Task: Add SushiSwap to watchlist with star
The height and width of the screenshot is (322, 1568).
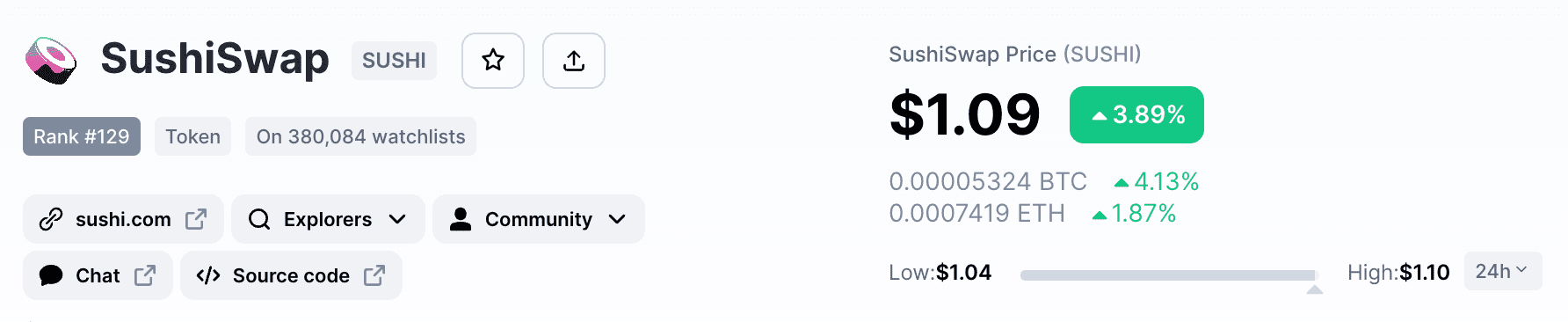Action: [493, 61]
